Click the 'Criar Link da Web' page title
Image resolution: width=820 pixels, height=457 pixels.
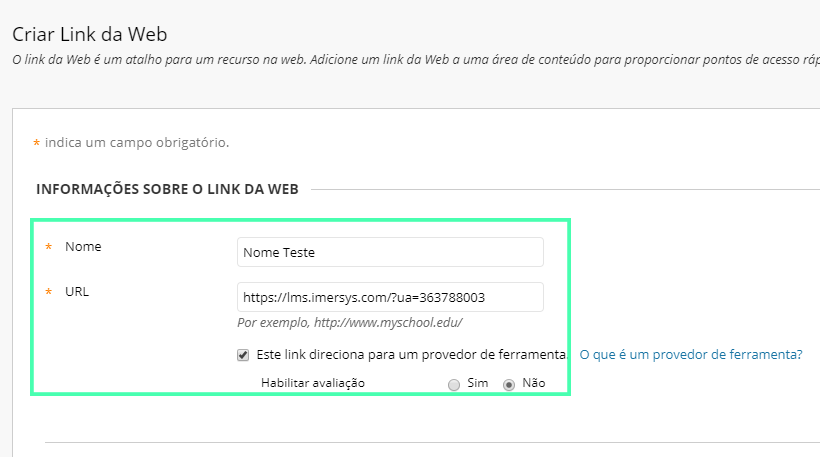tap(89, 35)
